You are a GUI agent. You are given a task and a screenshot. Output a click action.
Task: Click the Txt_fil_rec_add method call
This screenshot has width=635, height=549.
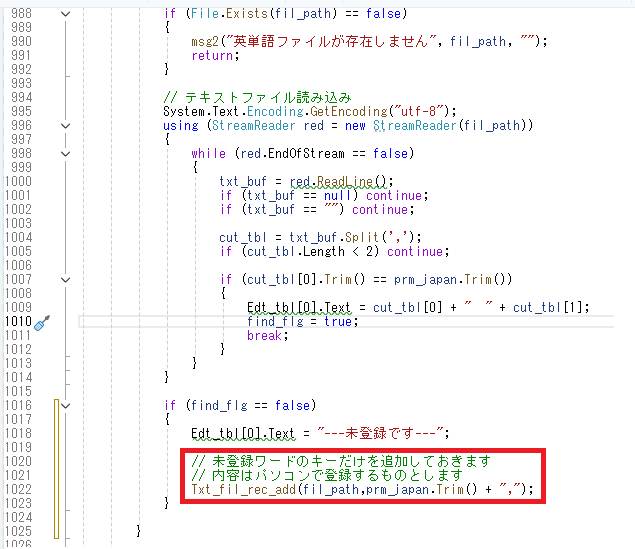tap(240, 490)
